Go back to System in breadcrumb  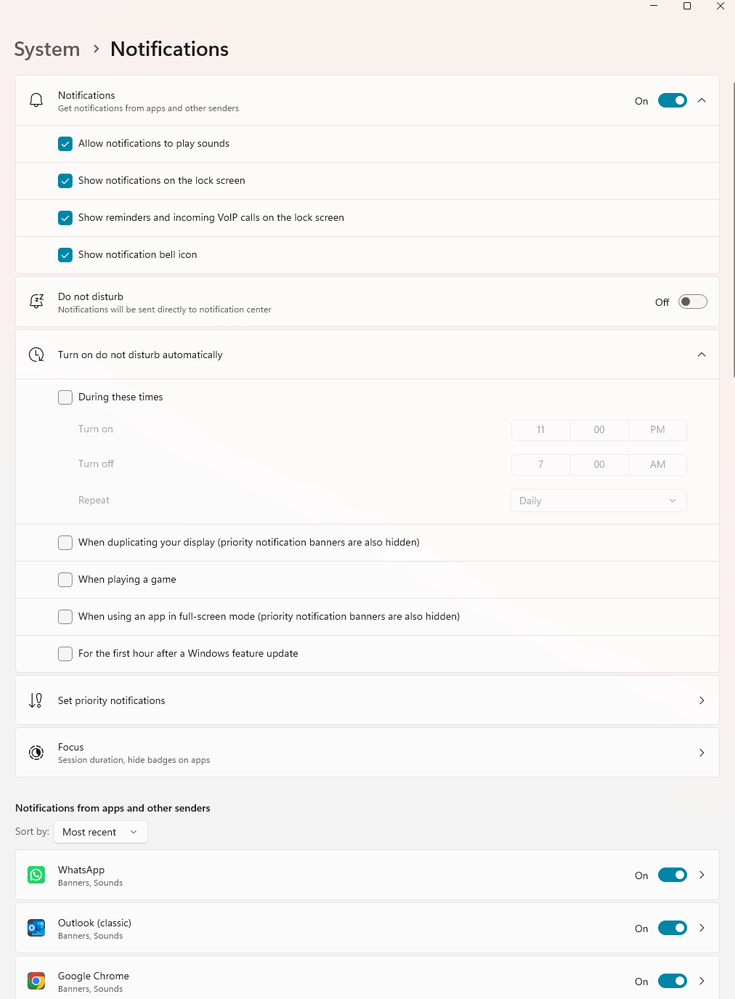coord(47,49)
